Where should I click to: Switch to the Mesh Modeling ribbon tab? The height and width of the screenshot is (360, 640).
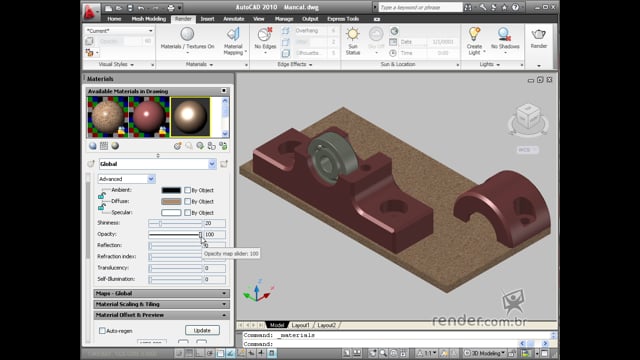tap(149, 19)
